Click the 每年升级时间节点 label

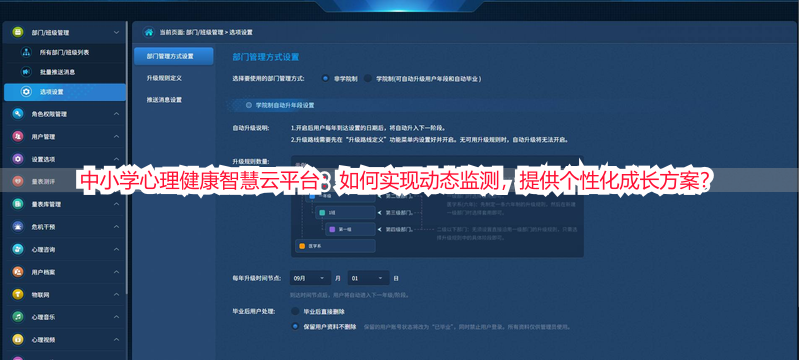[257, 278]
